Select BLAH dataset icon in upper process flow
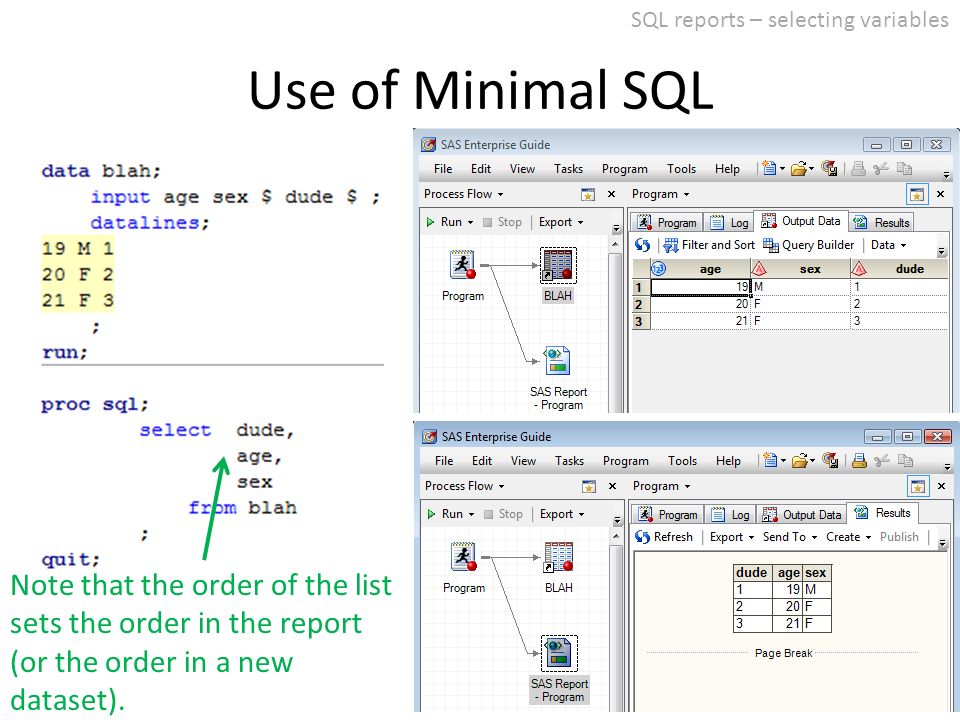Image resolution: width=960 pixels, height=720 pixels. (x=558, y=265)
